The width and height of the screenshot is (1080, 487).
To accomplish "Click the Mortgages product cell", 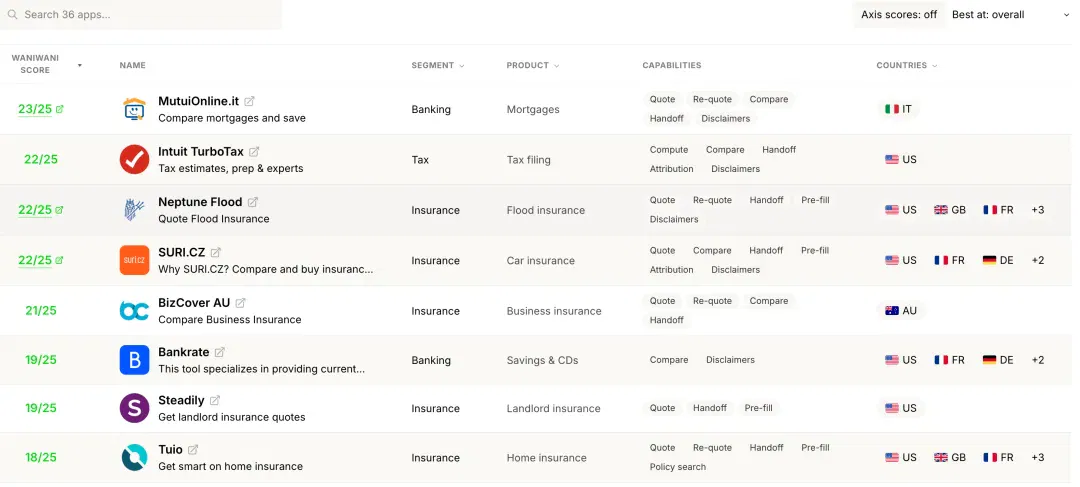I will pos(532,110).
